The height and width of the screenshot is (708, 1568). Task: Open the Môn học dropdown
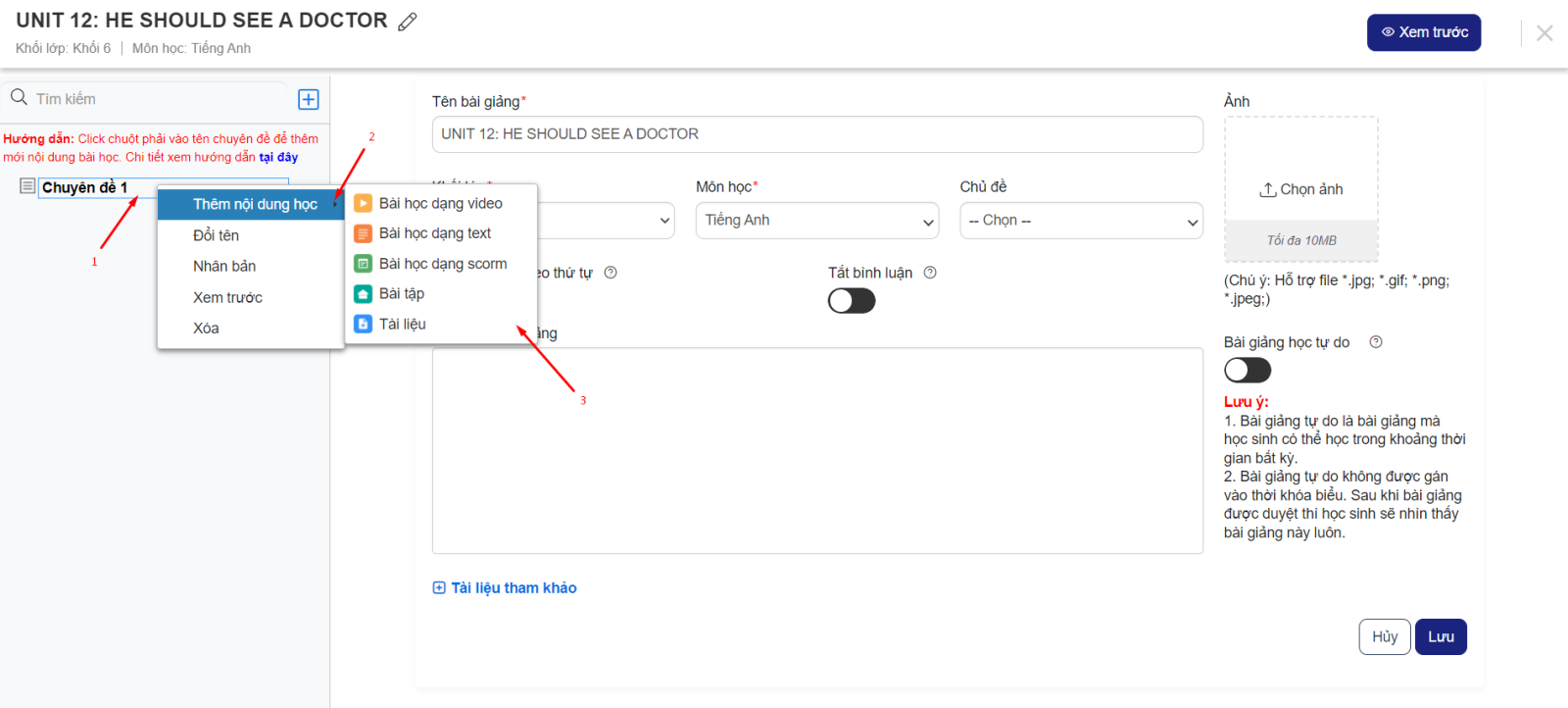click(816, 221)
